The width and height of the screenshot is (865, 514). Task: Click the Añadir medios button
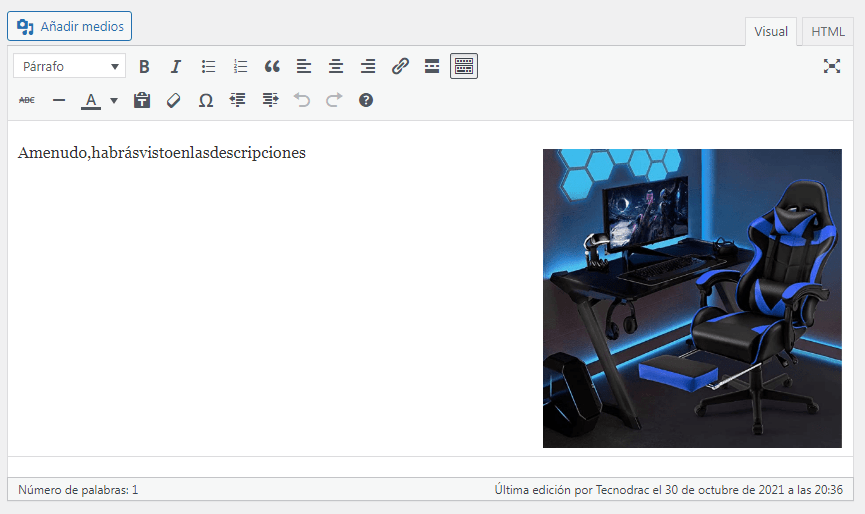[70, 26]
